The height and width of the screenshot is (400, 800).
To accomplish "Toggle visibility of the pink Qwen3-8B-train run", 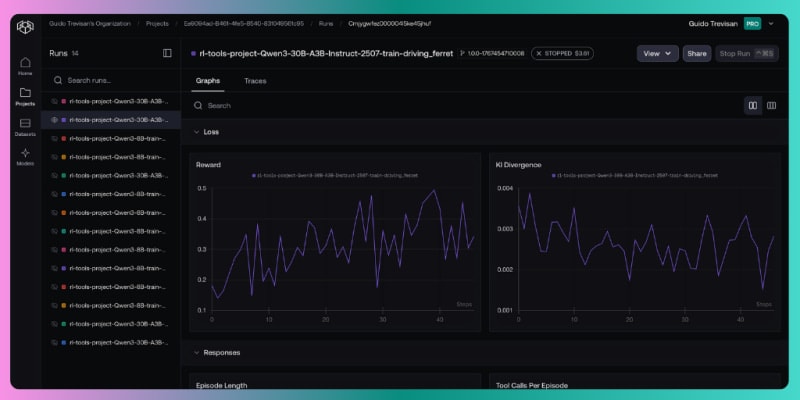I will (55, 249).
